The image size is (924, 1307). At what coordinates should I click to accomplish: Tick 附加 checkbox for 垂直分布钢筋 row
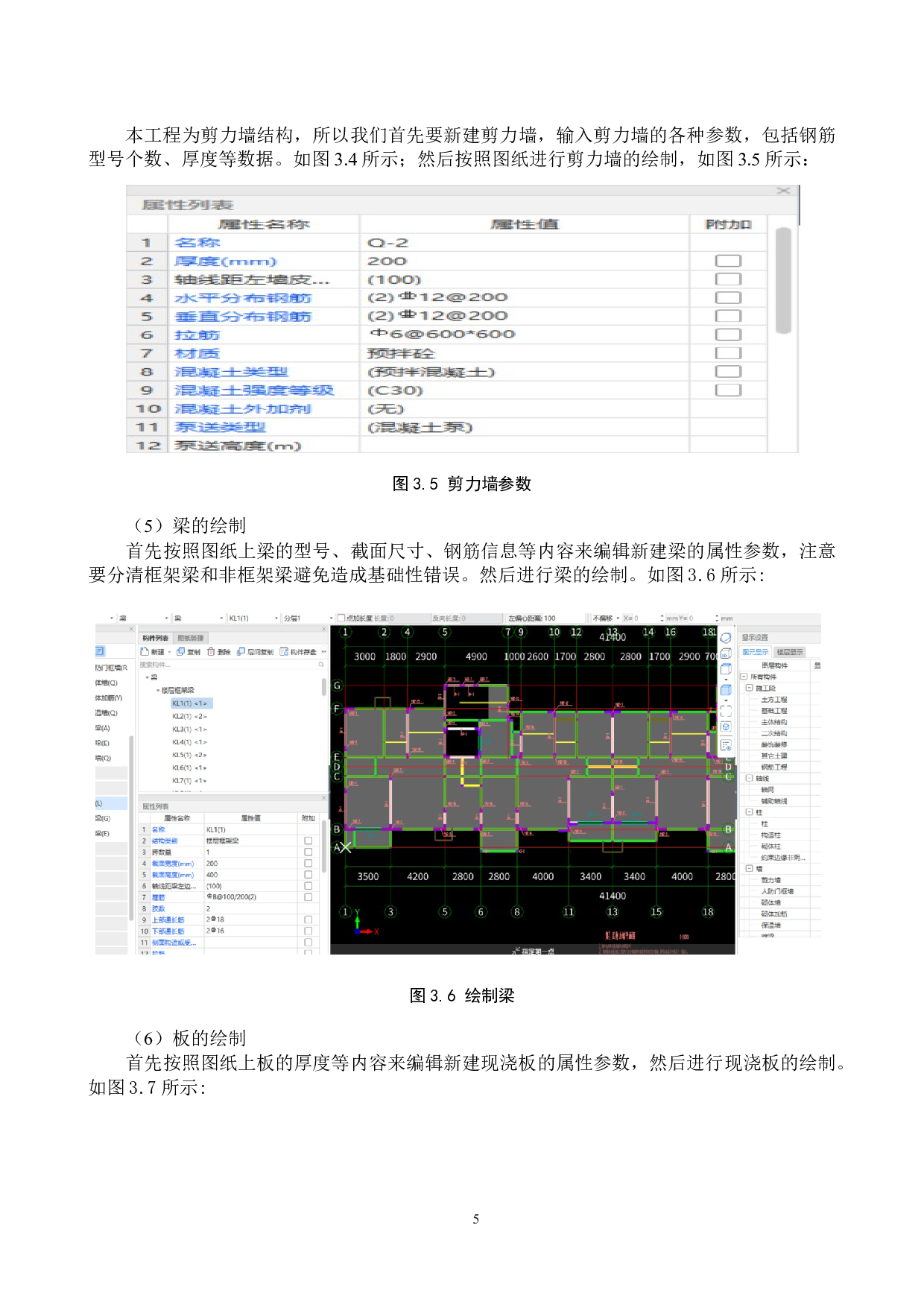[728, 317]
